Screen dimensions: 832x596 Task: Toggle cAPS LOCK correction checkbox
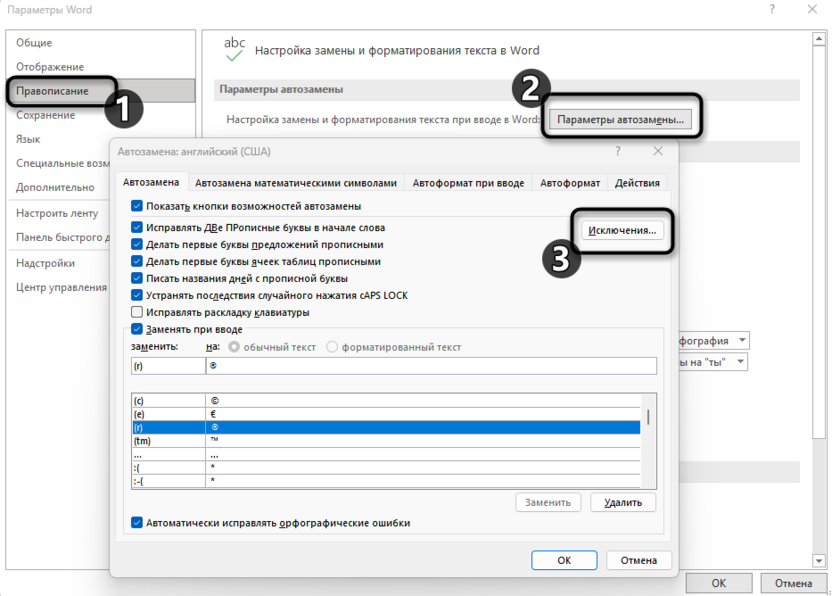click(137, 295)
